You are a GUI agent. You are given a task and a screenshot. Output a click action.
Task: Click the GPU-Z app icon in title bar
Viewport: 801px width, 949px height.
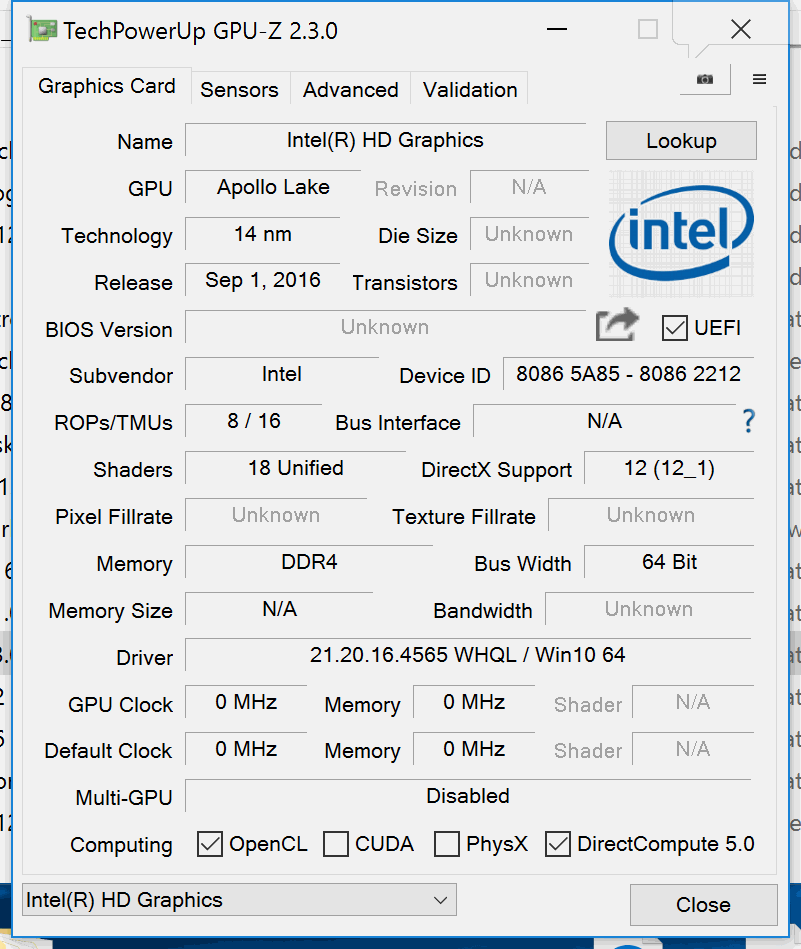click(42, 30)
